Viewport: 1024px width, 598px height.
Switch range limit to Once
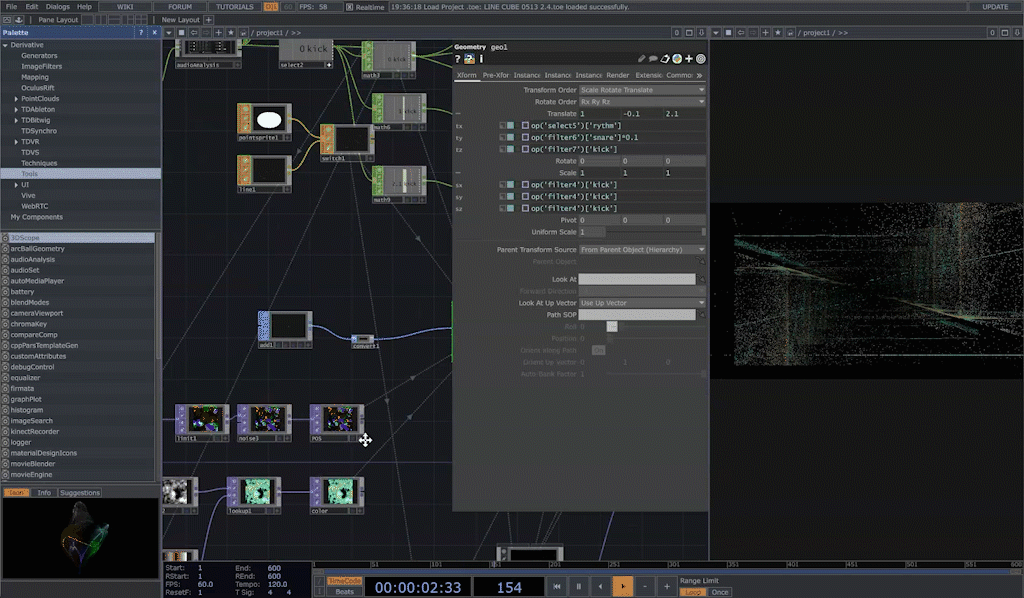coord(720,592)
